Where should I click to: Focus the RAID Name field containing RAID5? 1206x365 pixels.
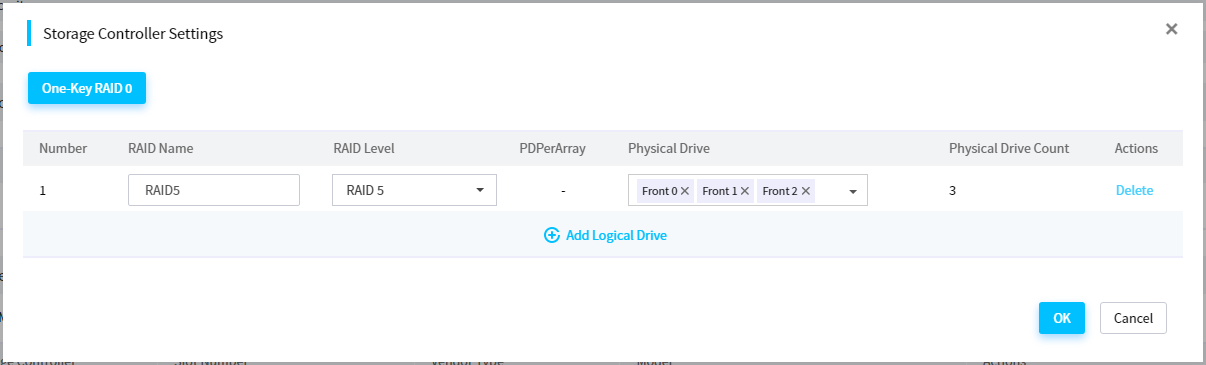(214, 190)
